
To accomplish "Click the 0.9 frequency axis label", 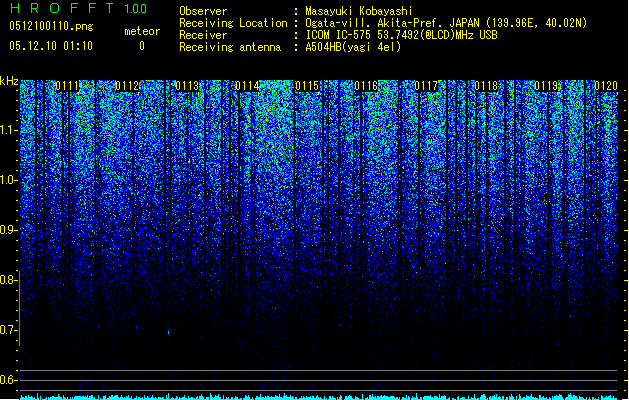I will click(8, 230).
